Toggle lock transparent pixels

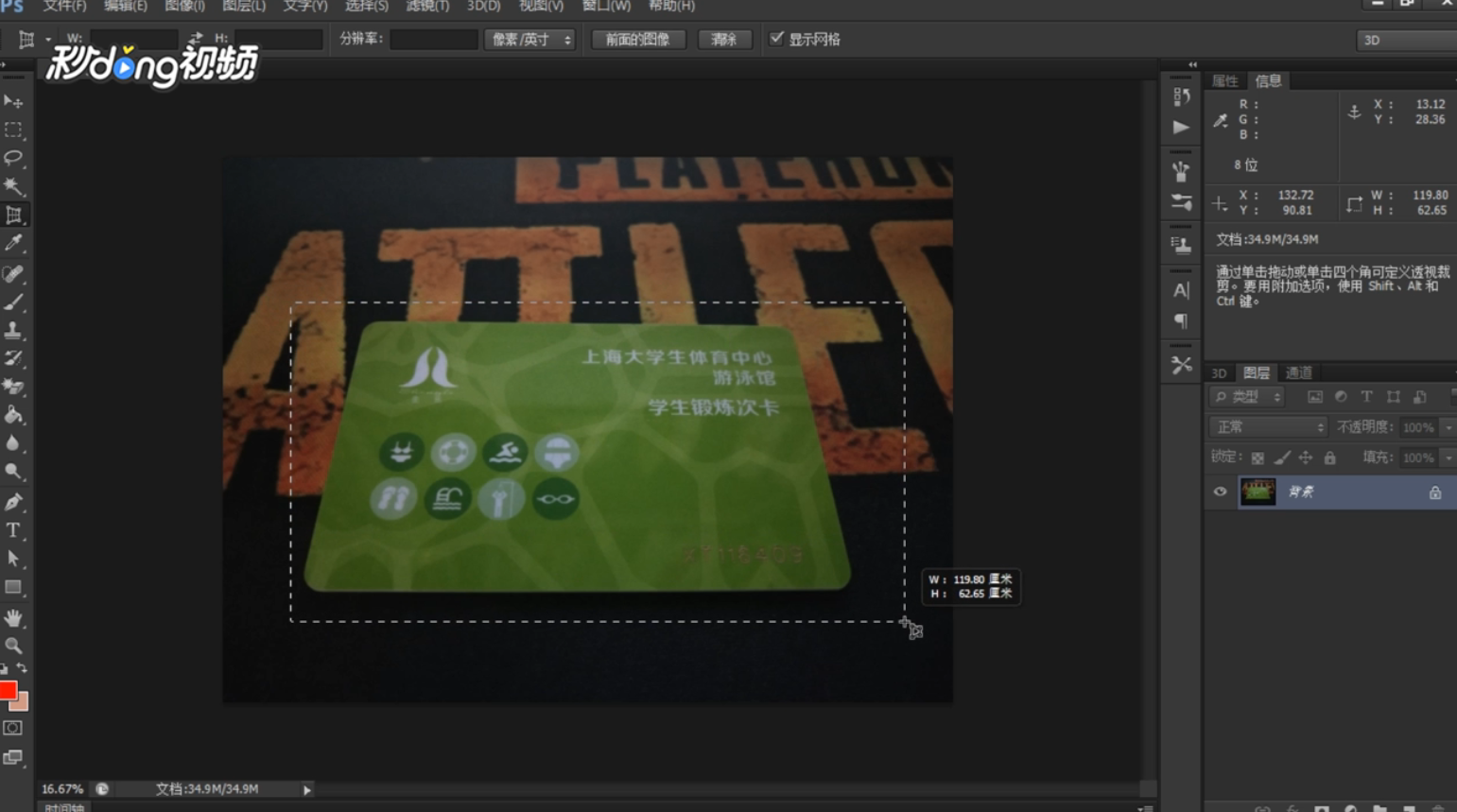1258,458
